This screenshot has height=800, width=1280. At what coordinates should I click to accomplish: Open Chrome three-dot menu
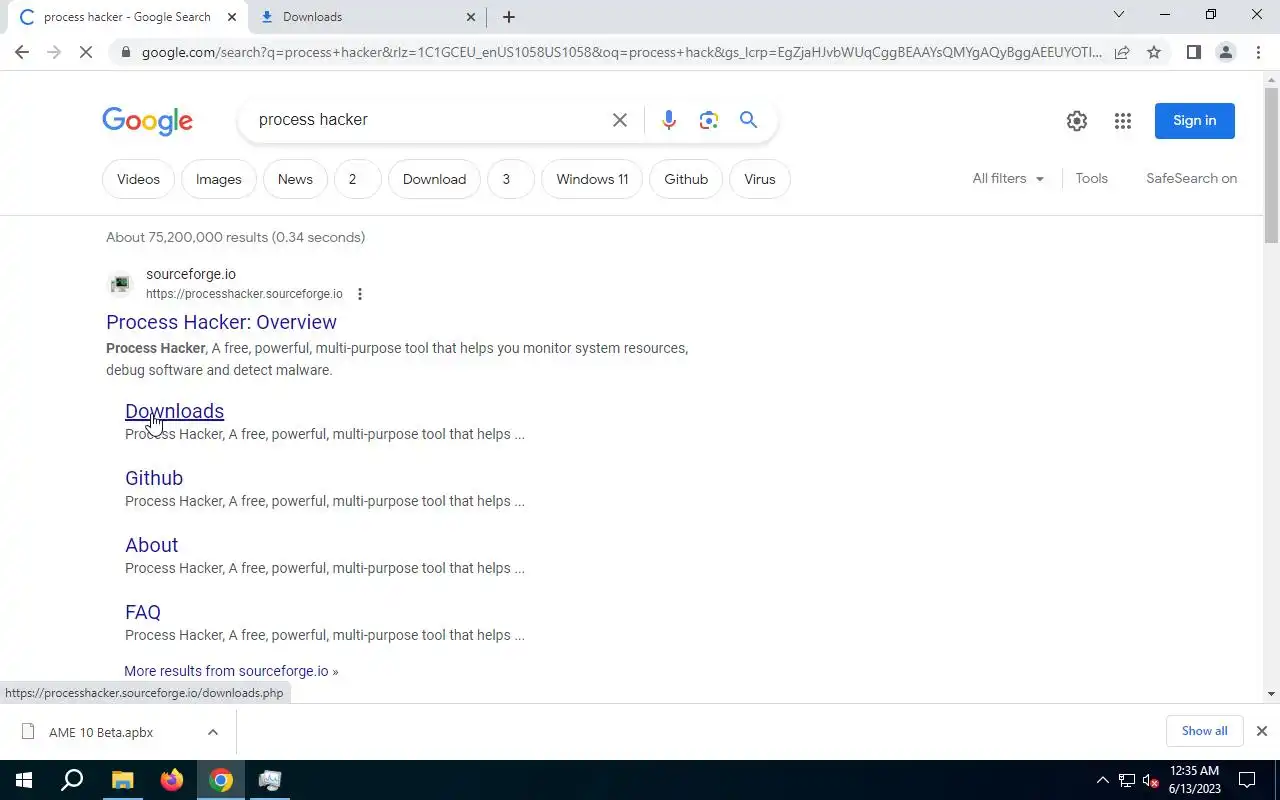1258,52
